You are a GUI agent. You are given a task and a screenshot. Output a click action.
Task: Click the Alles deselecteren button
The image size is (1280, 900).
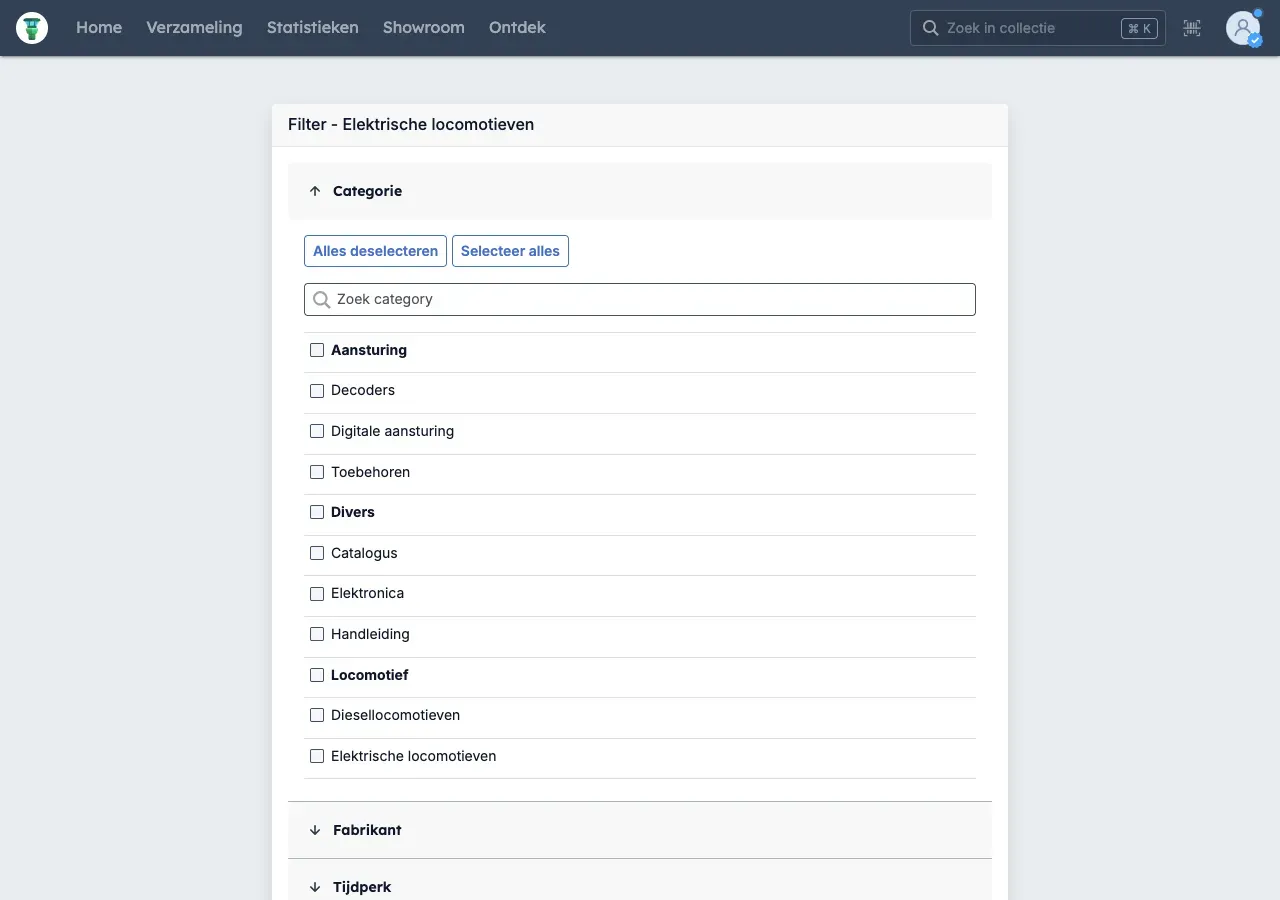pos(375,251)
